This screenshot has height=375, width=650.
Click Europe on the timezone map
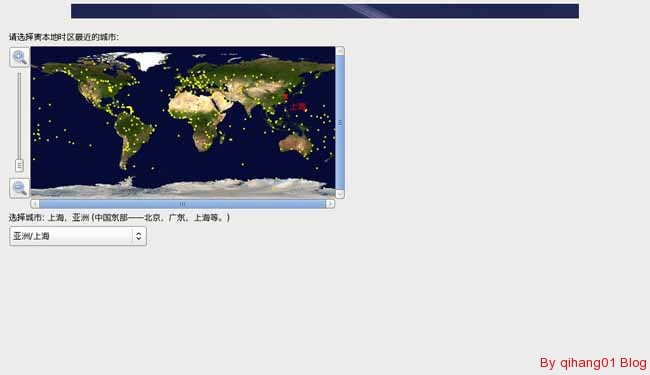click(195, 80)
